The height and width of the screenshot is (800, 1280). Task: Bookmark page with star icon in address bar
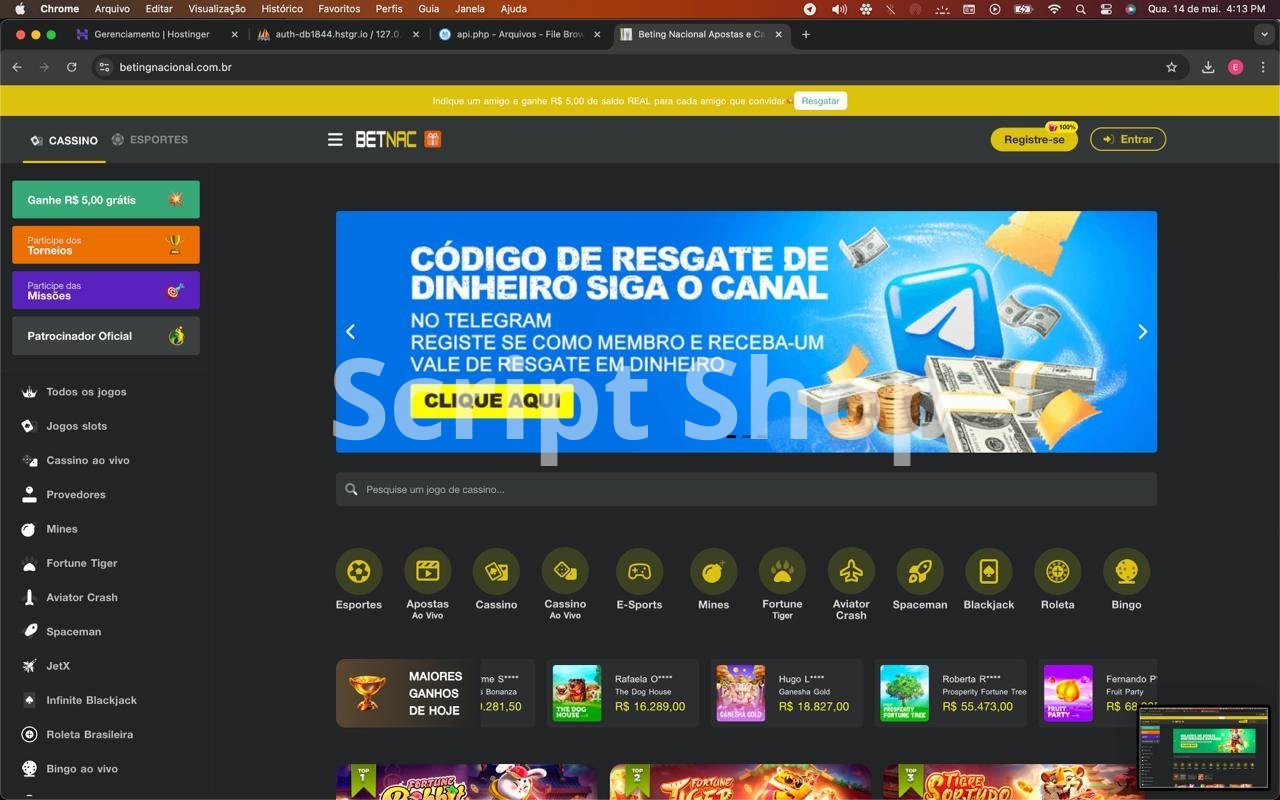coord(1171,67)
